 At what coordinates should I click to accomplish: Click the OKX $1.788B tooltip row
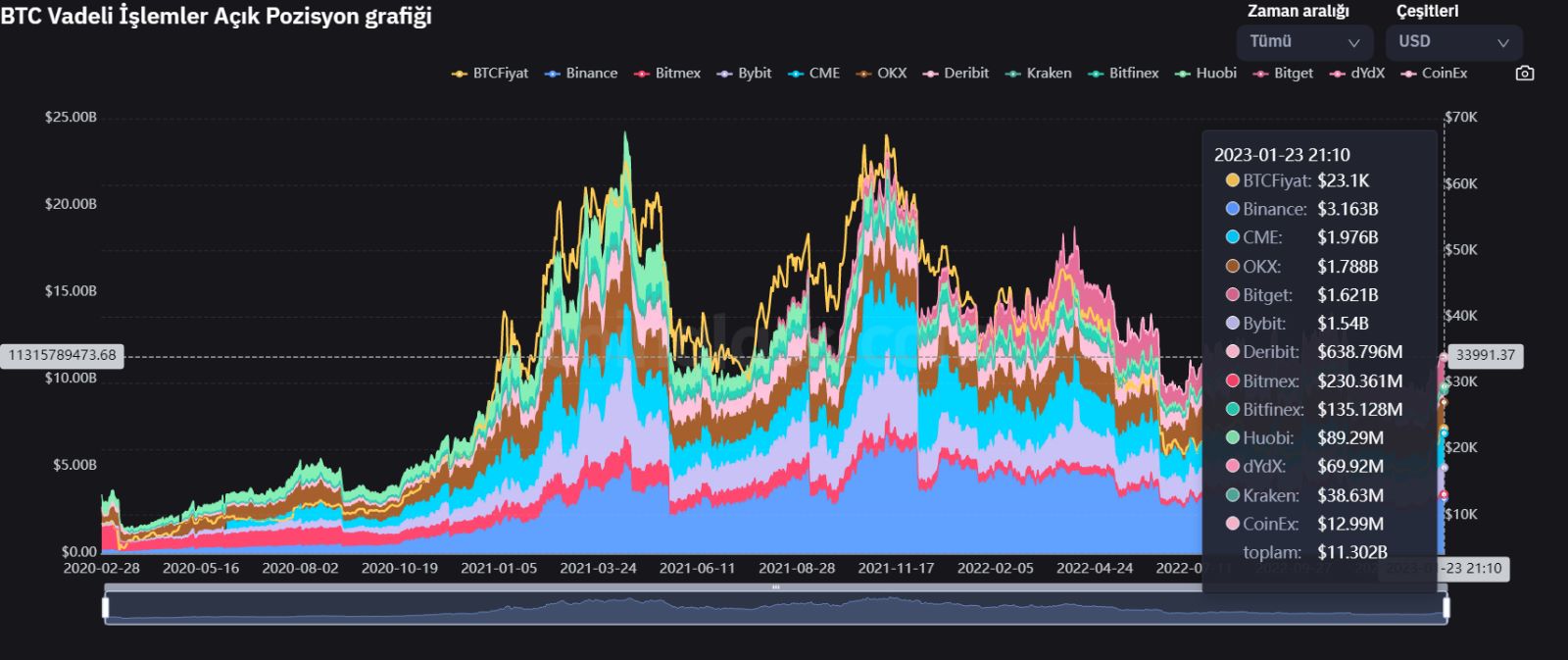pyautogui.click(x=1301, y=267)
